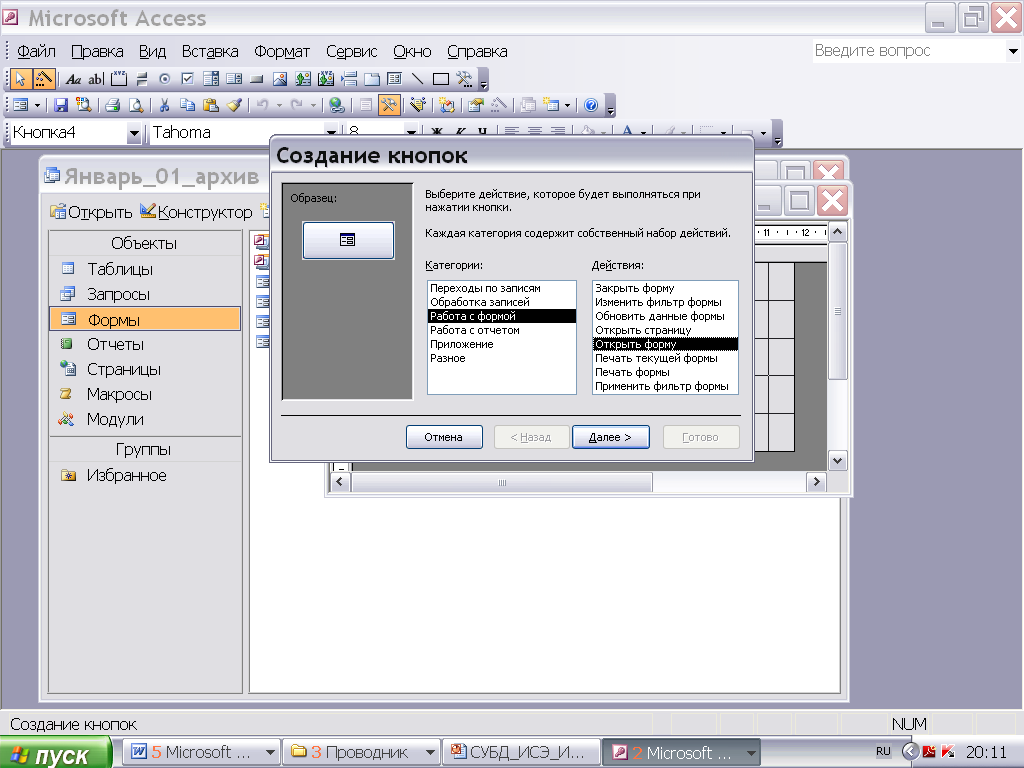Click the form window scroll-down arrow
The width and height of the screenshot is (1024, 768).
click(838, 461)
